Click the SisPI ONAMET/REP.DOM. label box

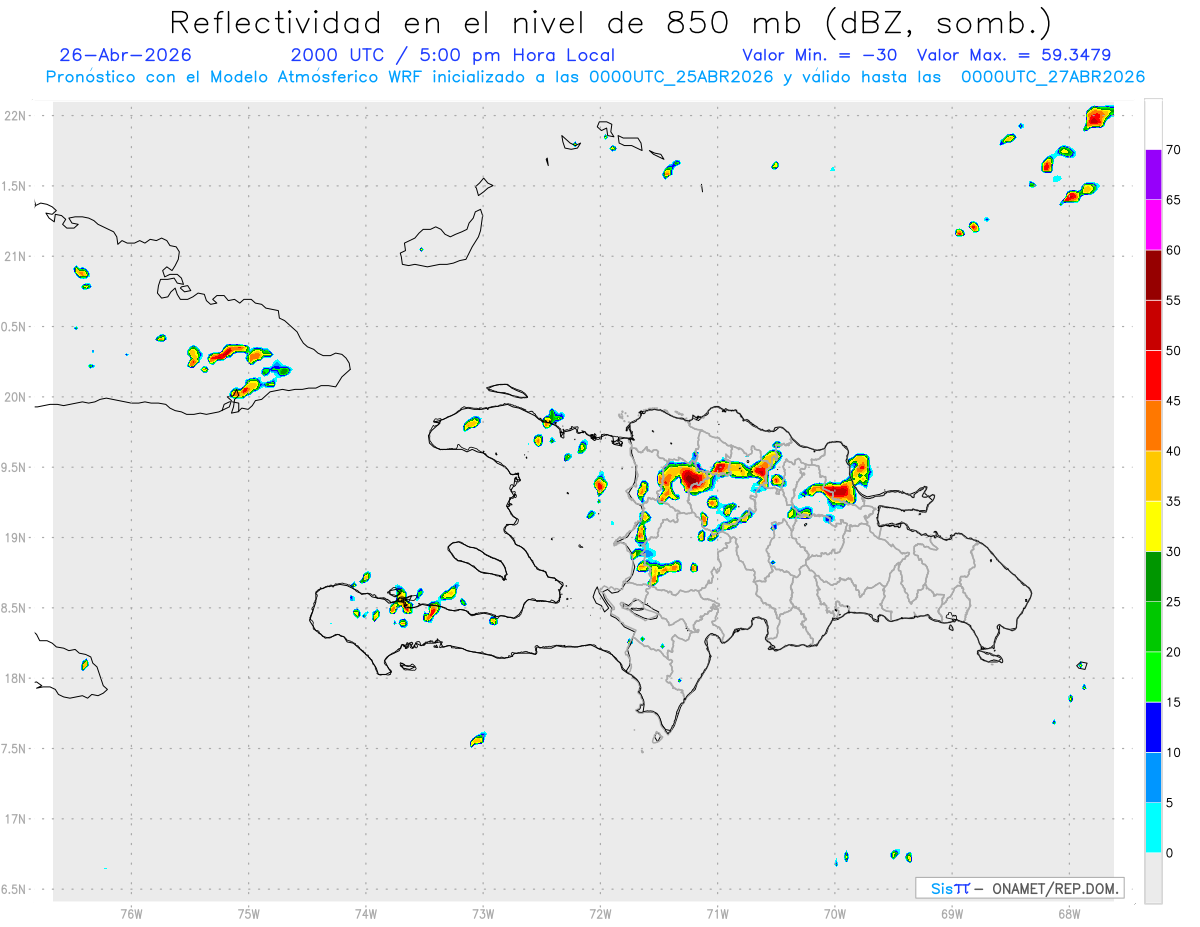[1019, 888]
